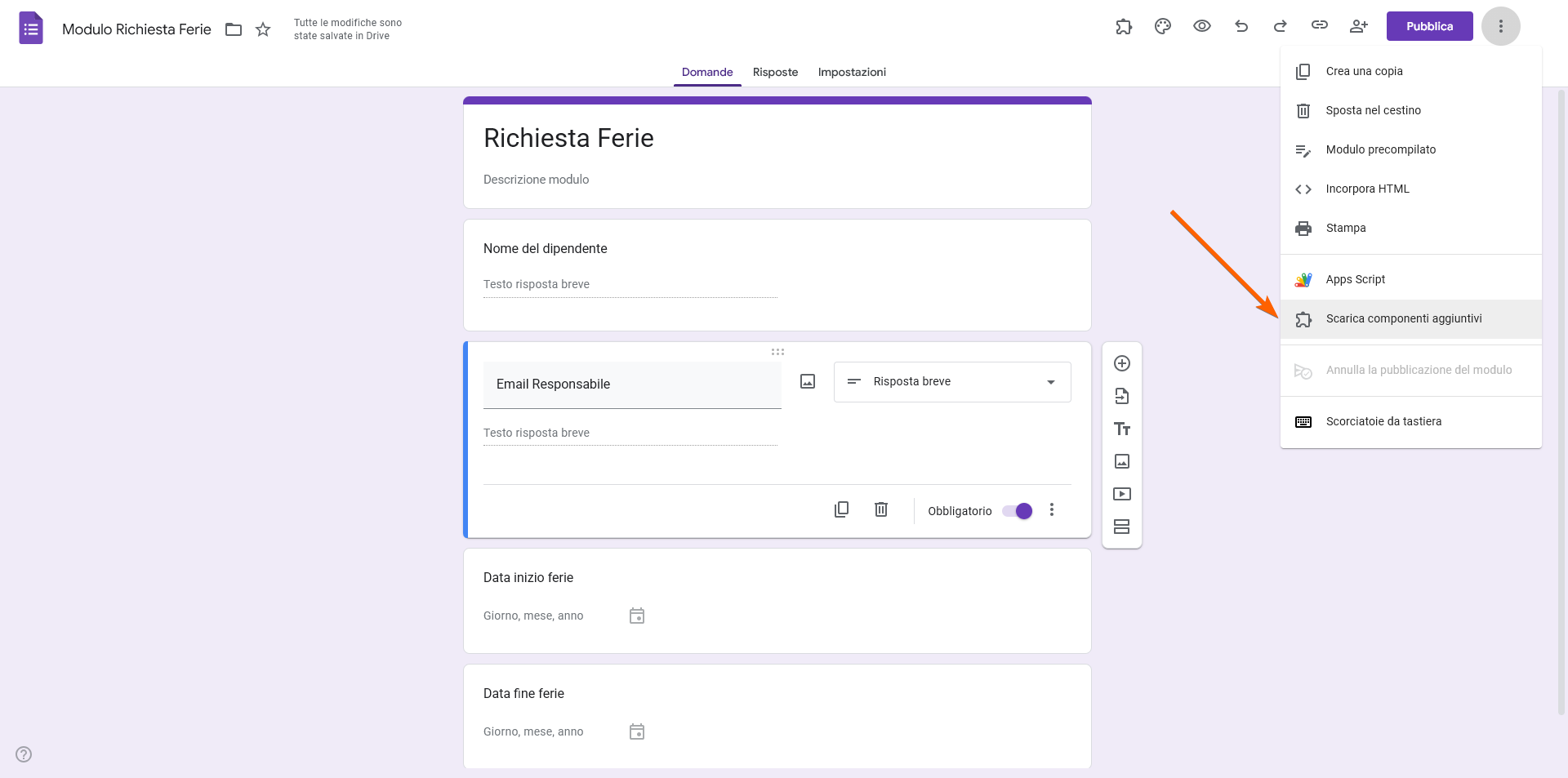
Task: Star the Modulo Richiesta Ferie form
Action: (263, 29)
